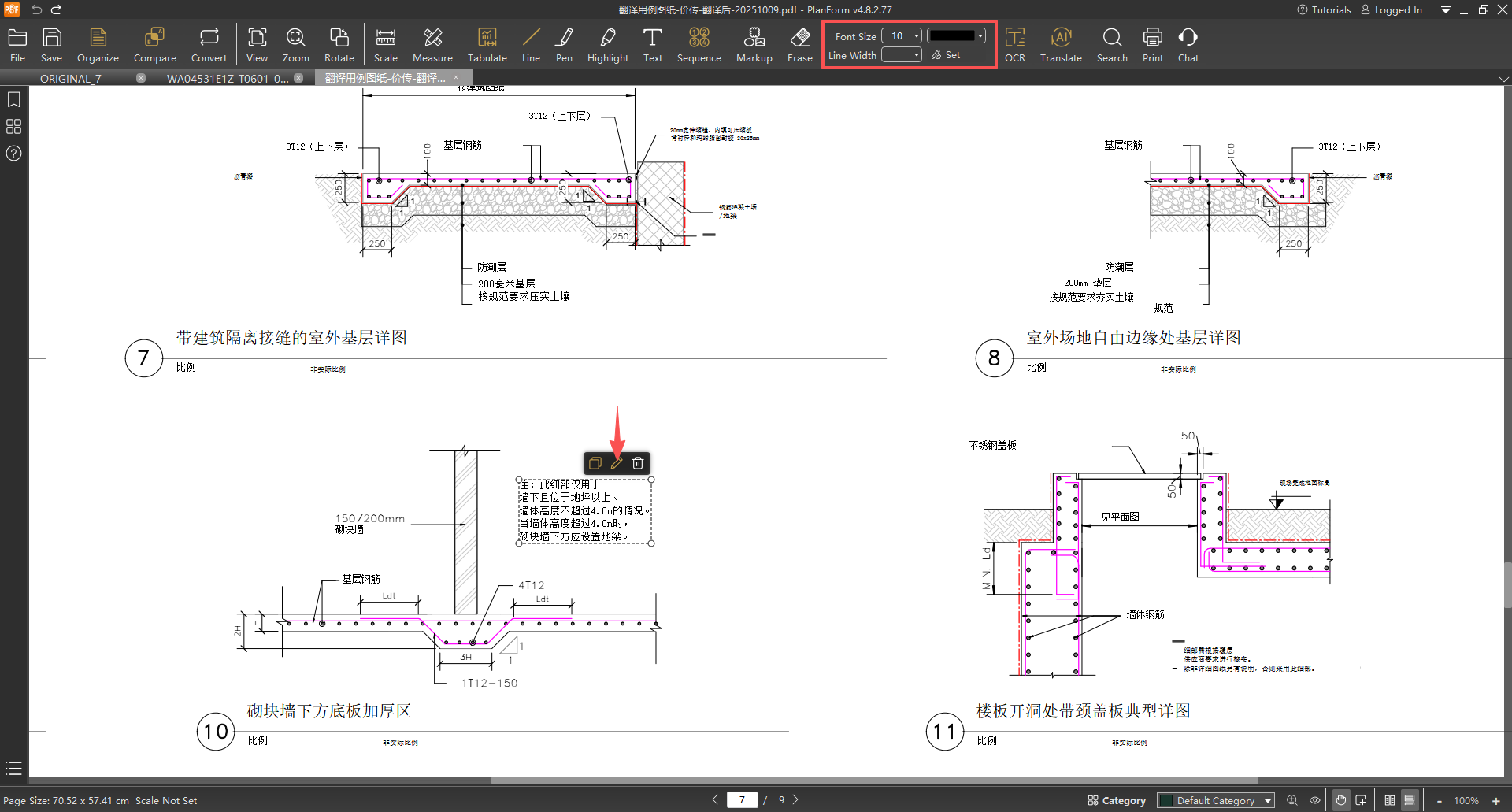1512x812 pixels.
Task: Toggle annotation visibility eye in status bar
Action: 1315,800
